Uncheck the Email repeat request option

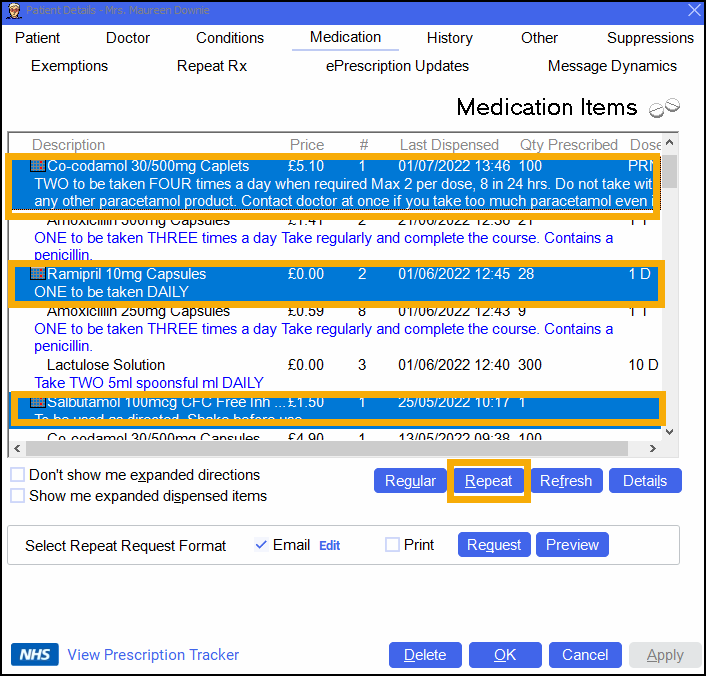[x=261, y=545]
